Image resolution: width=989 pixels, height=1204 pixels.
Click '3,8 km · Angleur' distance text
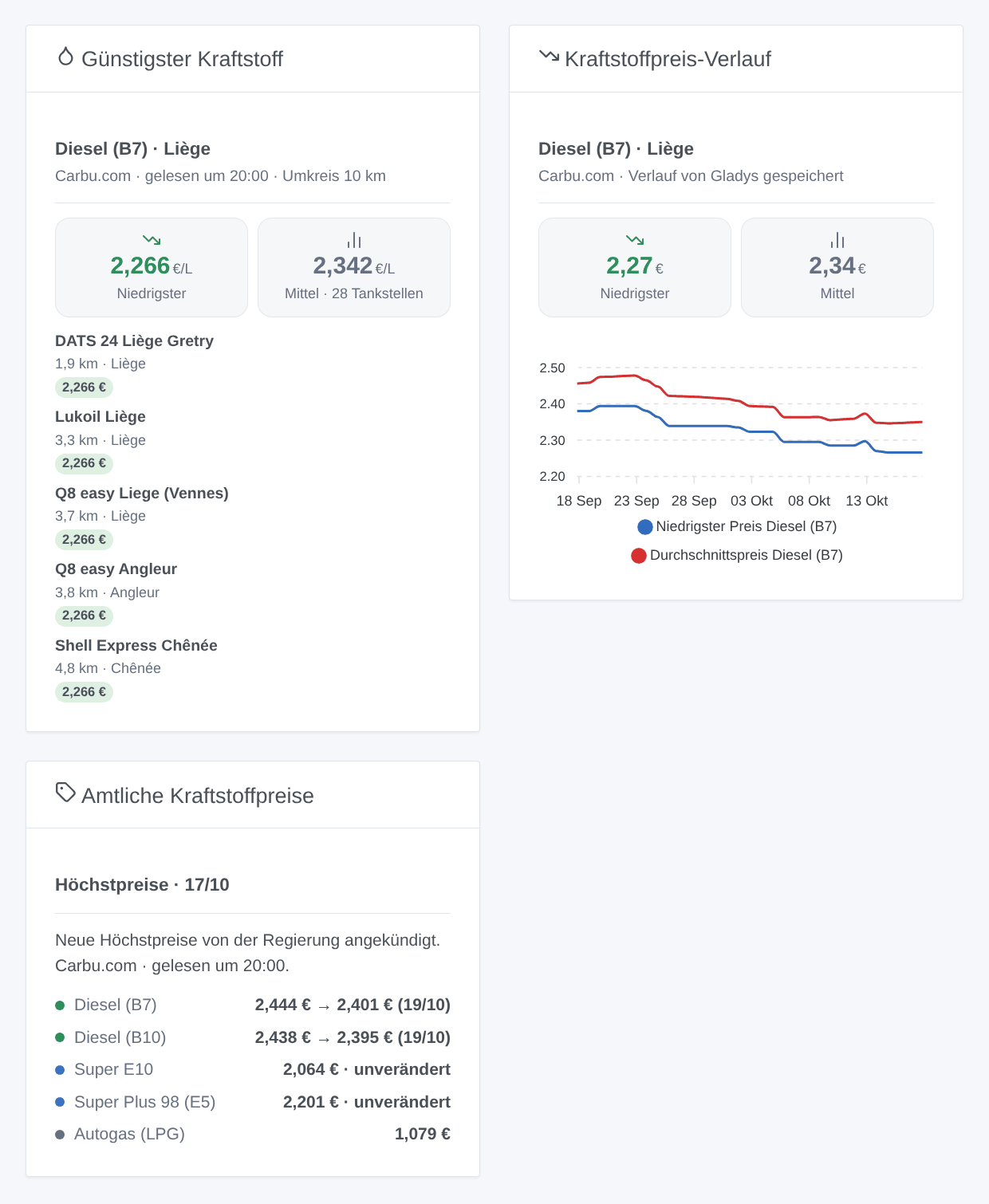click(107, 592)
